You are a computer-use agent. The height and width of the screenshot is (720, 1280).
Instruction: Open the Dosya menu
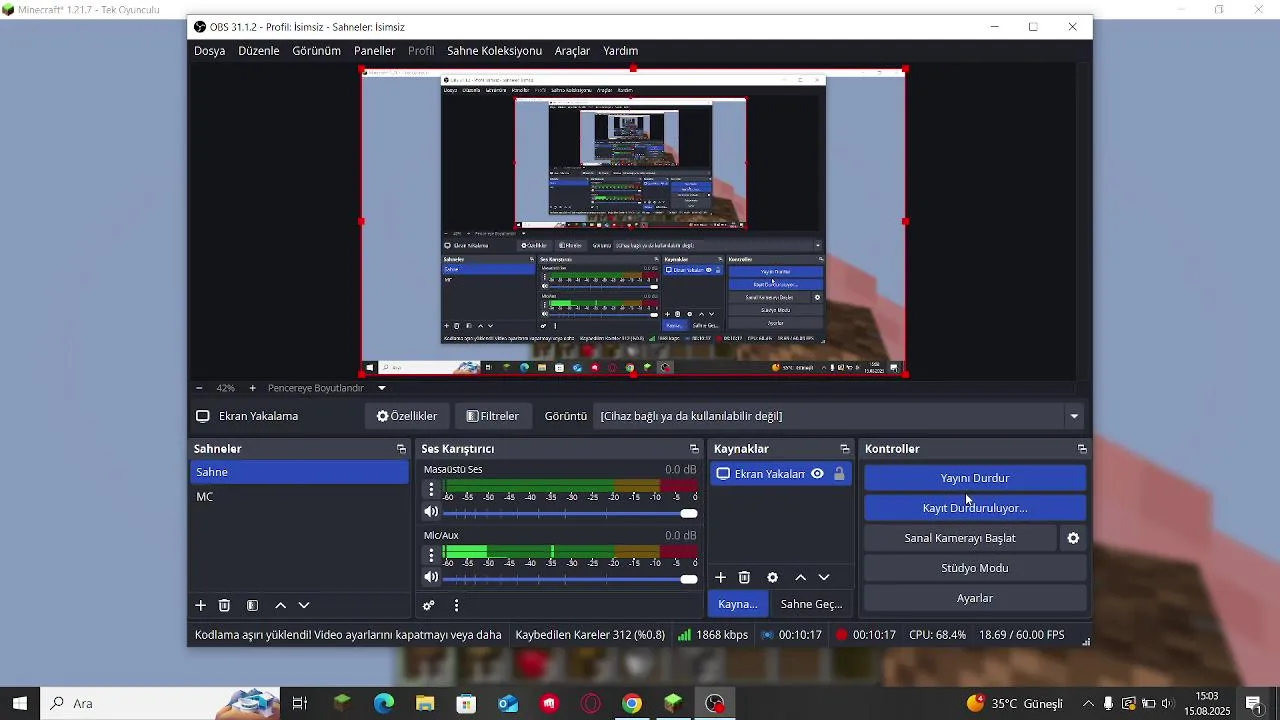point(209,51)
